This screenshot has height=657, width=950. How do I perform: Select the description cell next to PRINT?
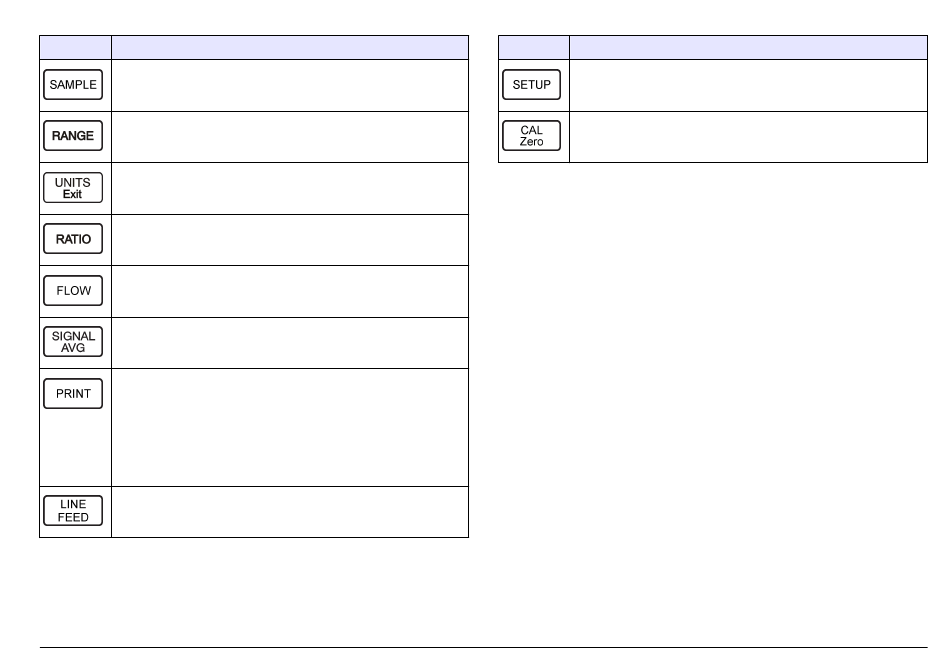[290, 427]
